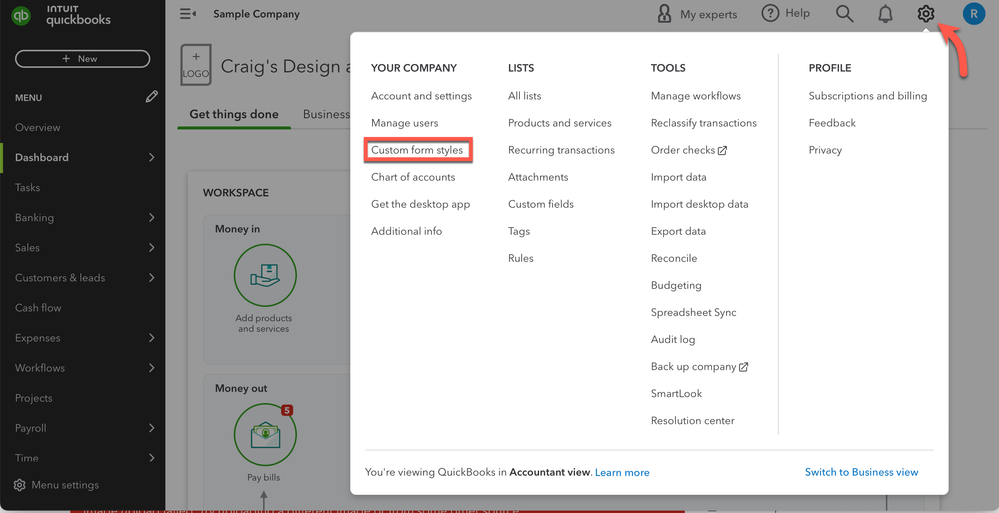Open the notifications bell
This screenshot has height=513, width=999.
[885, 14]
